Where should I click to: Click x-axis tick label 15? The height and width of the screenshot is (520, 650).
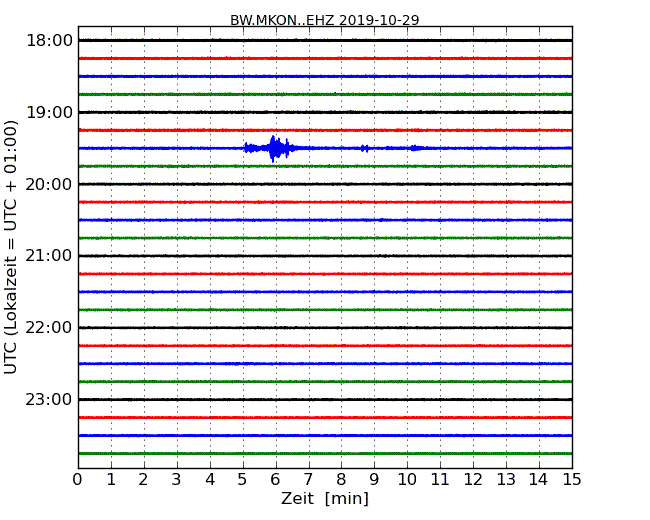tap(572, 479)
